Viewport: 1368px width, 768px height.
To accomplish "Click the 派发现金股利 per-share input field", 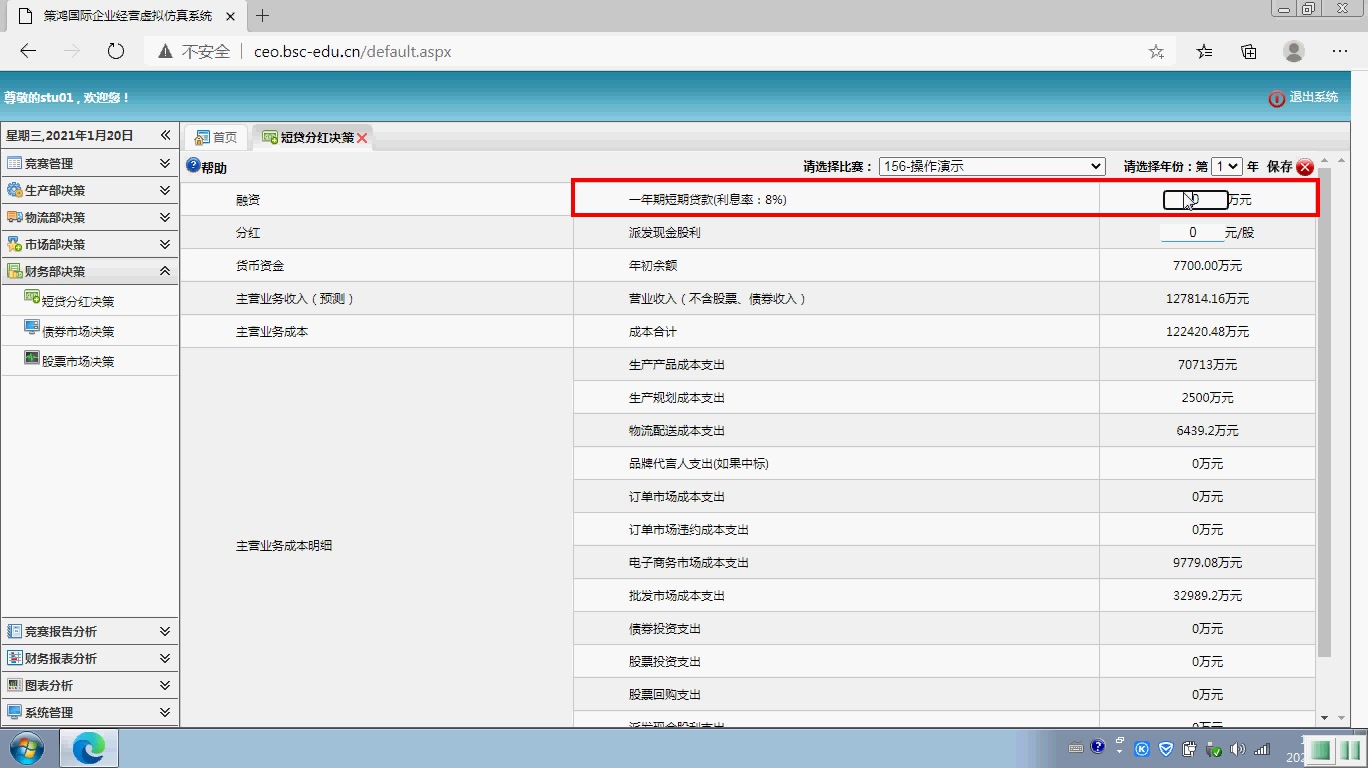I will click(x=1192, y=232).
